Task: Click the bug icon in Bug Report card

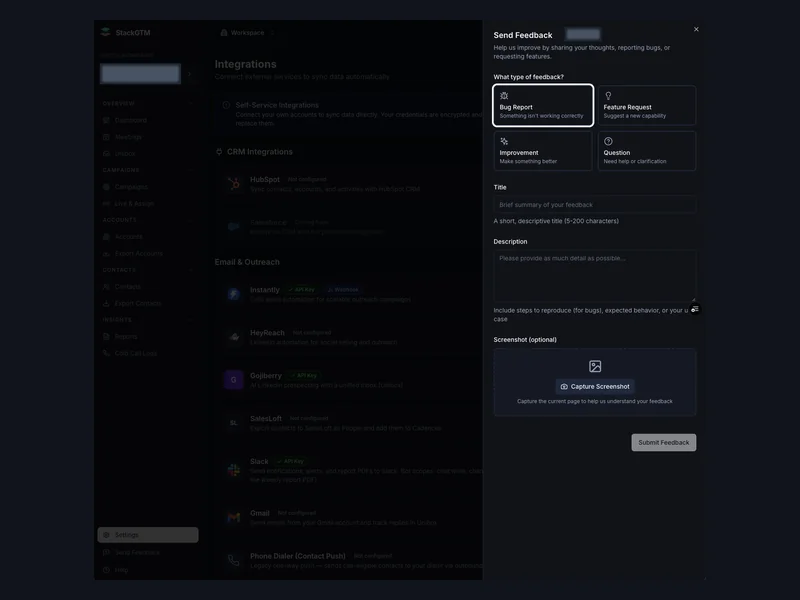Action: pos(504,95)
